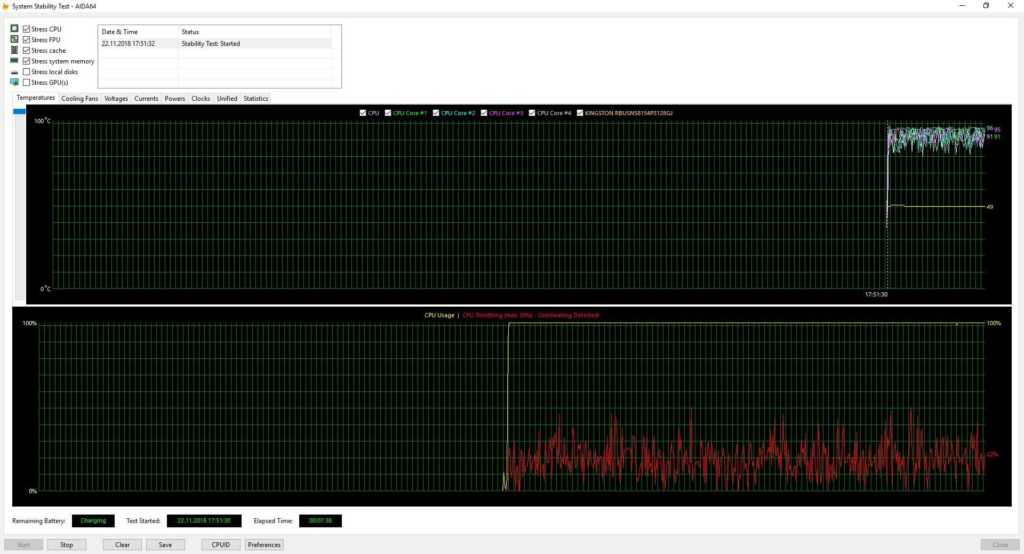This screenshot has height=554, width=1024.
Task: Switch to the Cooling Fans tab
Action: [x=80, y=99]
